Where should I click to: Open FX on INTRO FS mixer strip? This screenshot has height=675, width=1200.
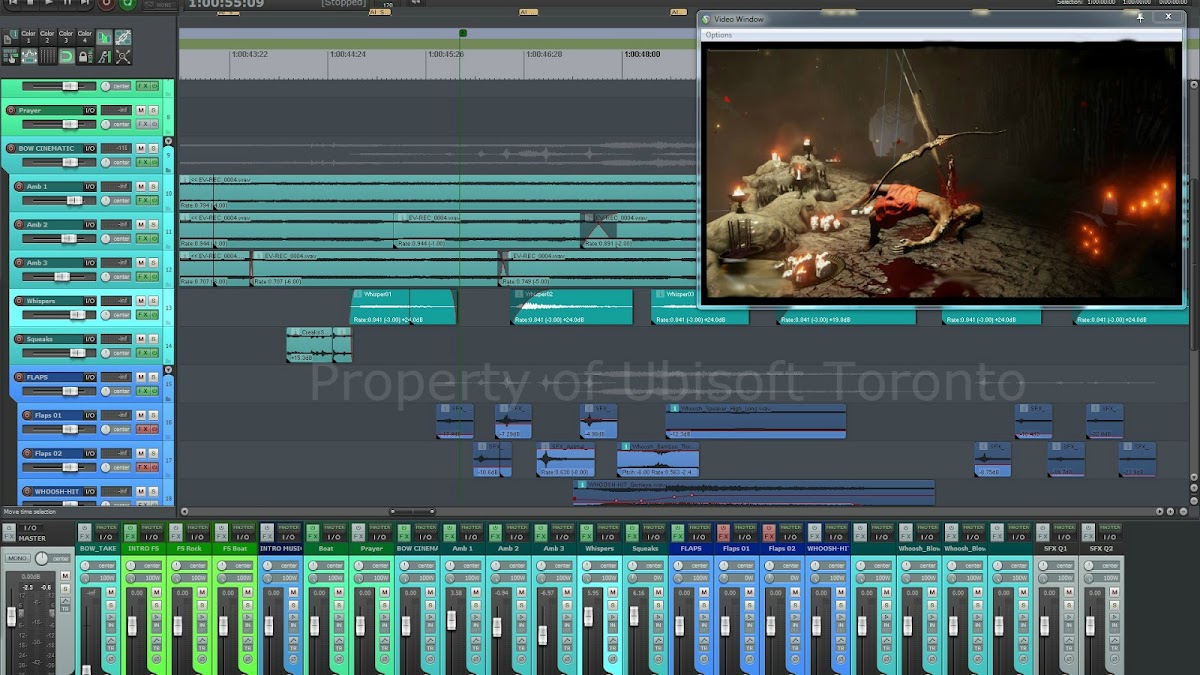tap(130, 537)
